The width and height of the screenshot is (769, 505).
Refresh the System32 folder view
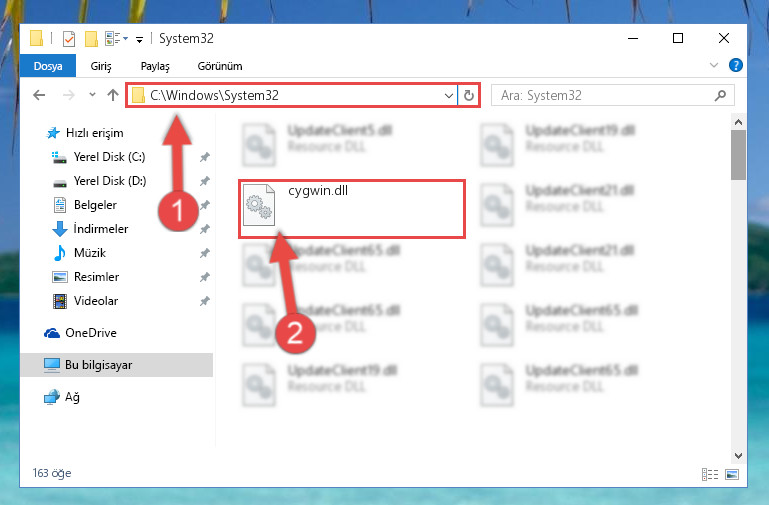click(x=469, y=96)
